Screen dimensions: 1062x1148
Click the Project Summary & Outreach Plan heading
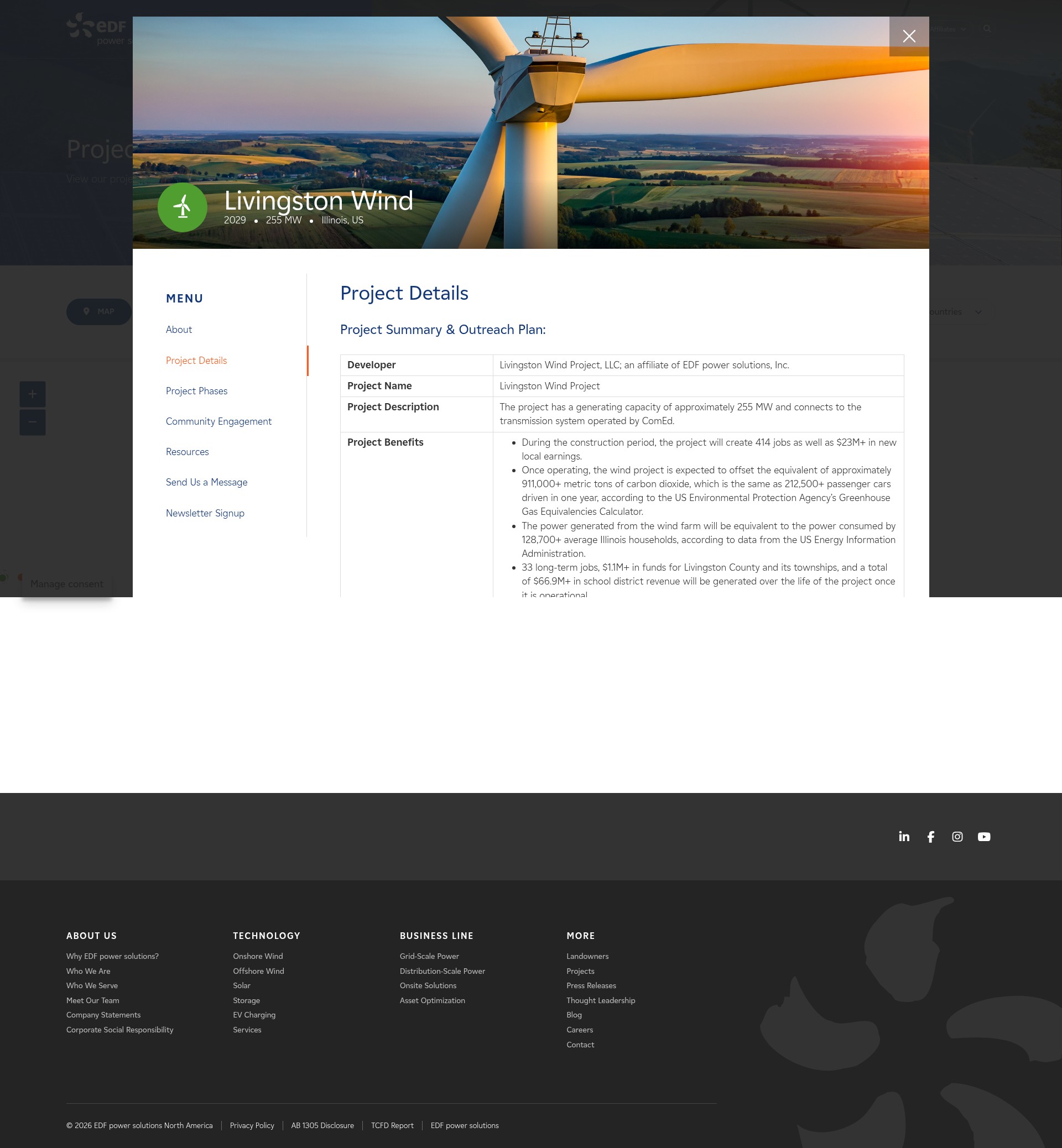pyautogui.click(x=442, y=330)
